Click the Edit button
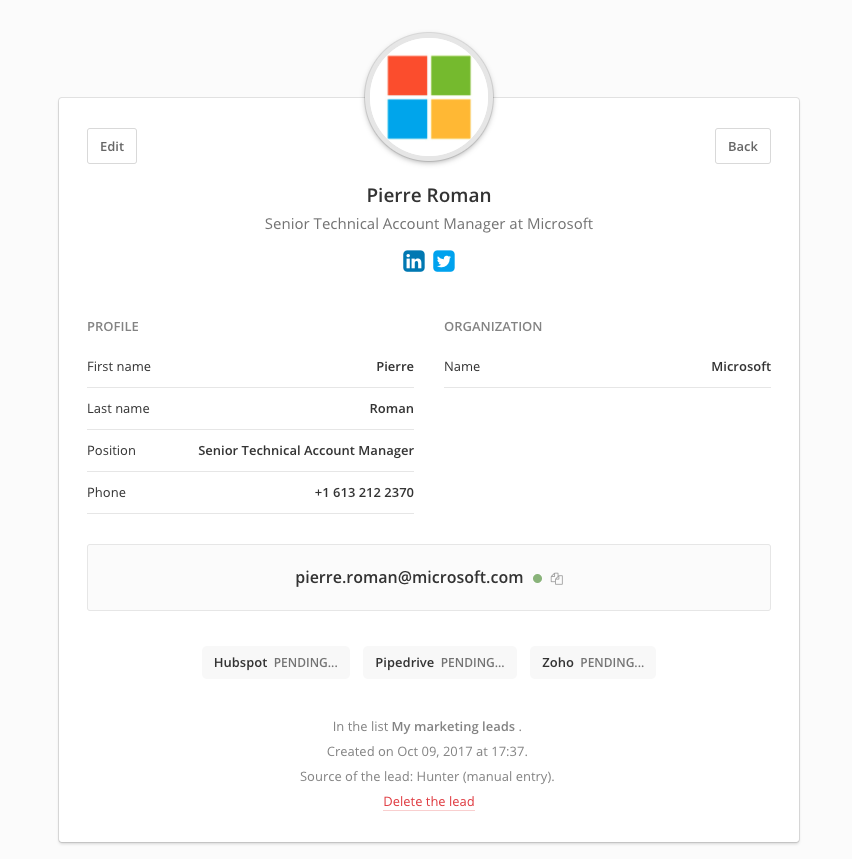This screenshot has height=859, width=852. 112,146
